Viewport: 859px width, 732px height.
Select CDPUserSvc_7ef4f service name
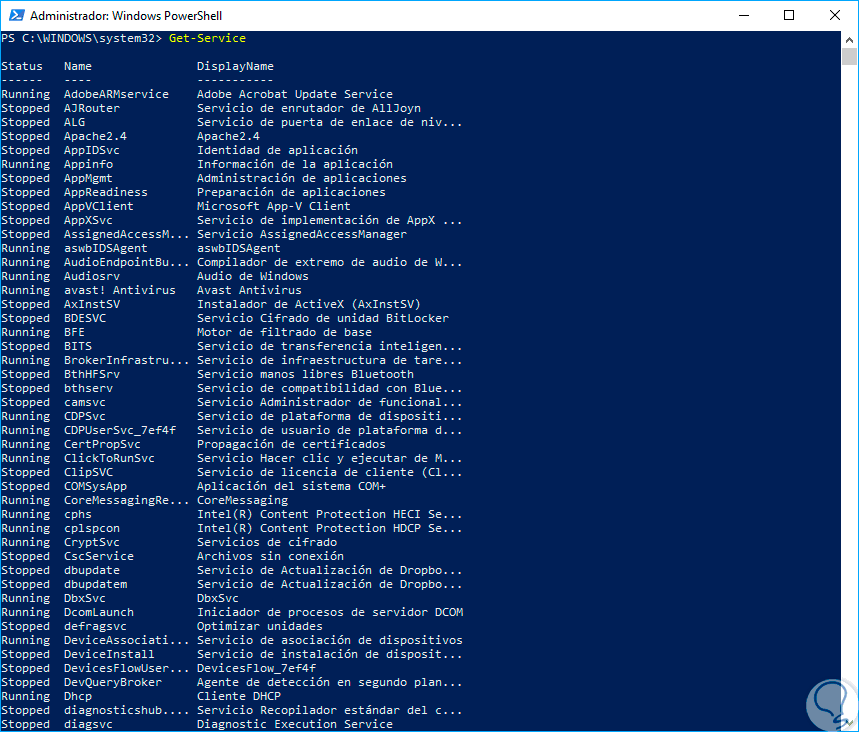pos(120,431)
